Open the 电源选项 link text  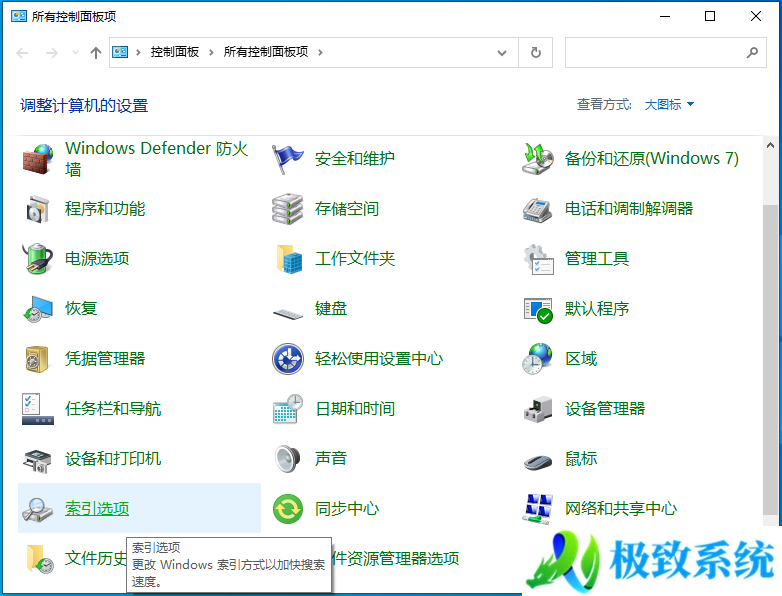click(97, 258)
